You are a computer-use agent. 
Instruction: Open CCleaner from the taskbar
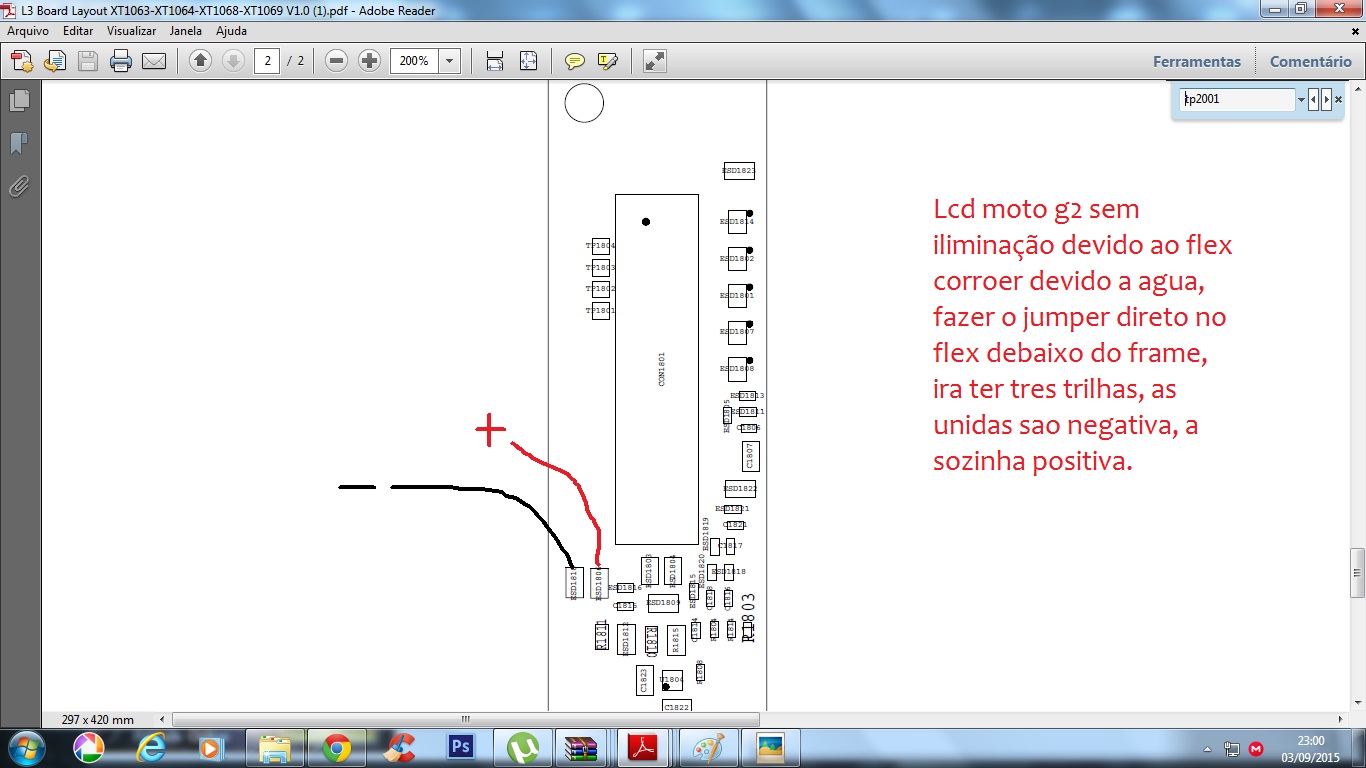pyautogui.click(x=399, y=748)
